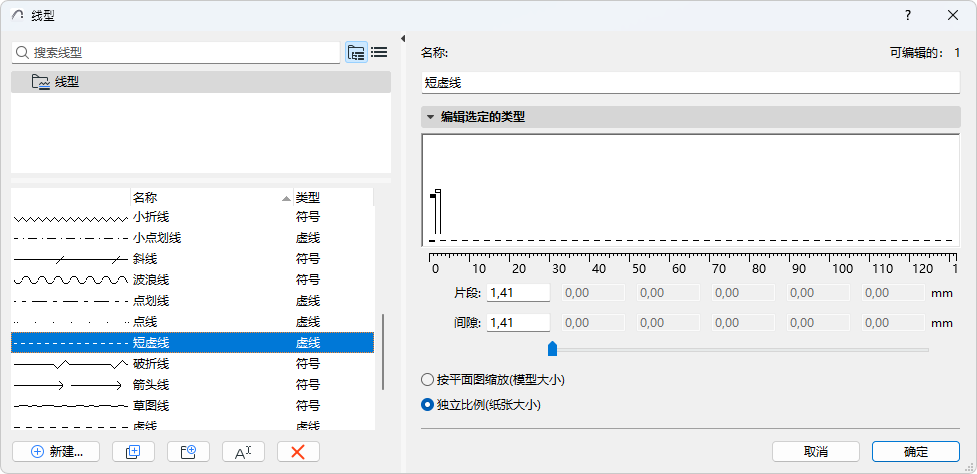Click the 搜索线型 search field
The height and width of the screenshot is (474, 977).
176,53
